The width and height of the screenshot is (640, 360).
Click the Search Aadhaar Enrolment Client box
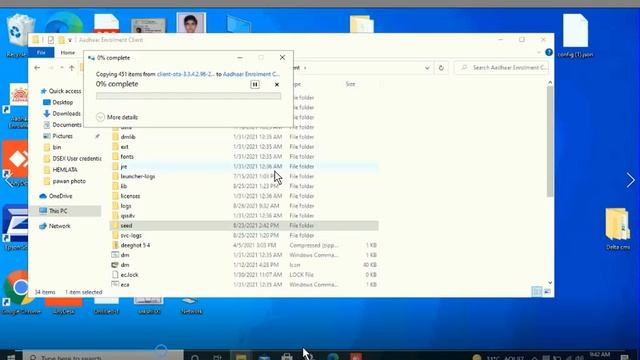tap(502, 68)
